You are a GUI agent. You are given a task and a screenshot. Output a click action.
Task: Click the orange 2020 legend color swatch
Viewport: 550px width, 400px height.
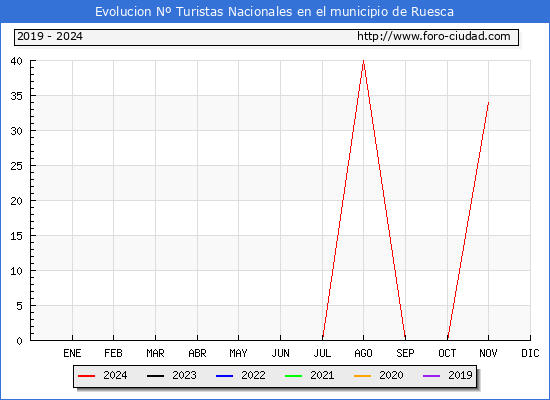click(x=362, y=376)
